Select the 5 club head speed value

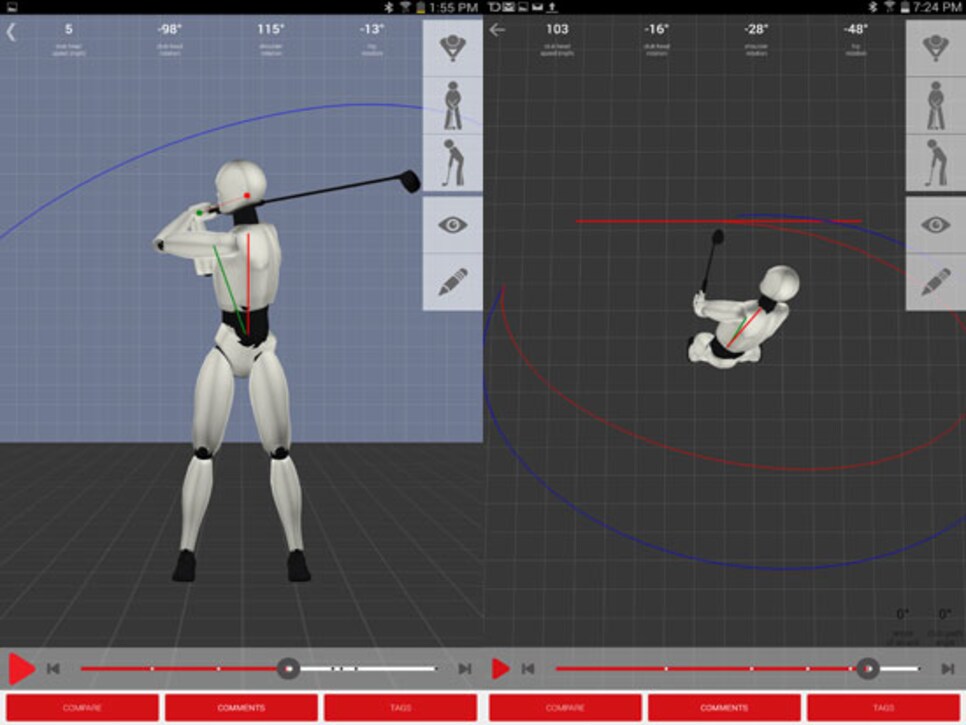click(68, 29)
